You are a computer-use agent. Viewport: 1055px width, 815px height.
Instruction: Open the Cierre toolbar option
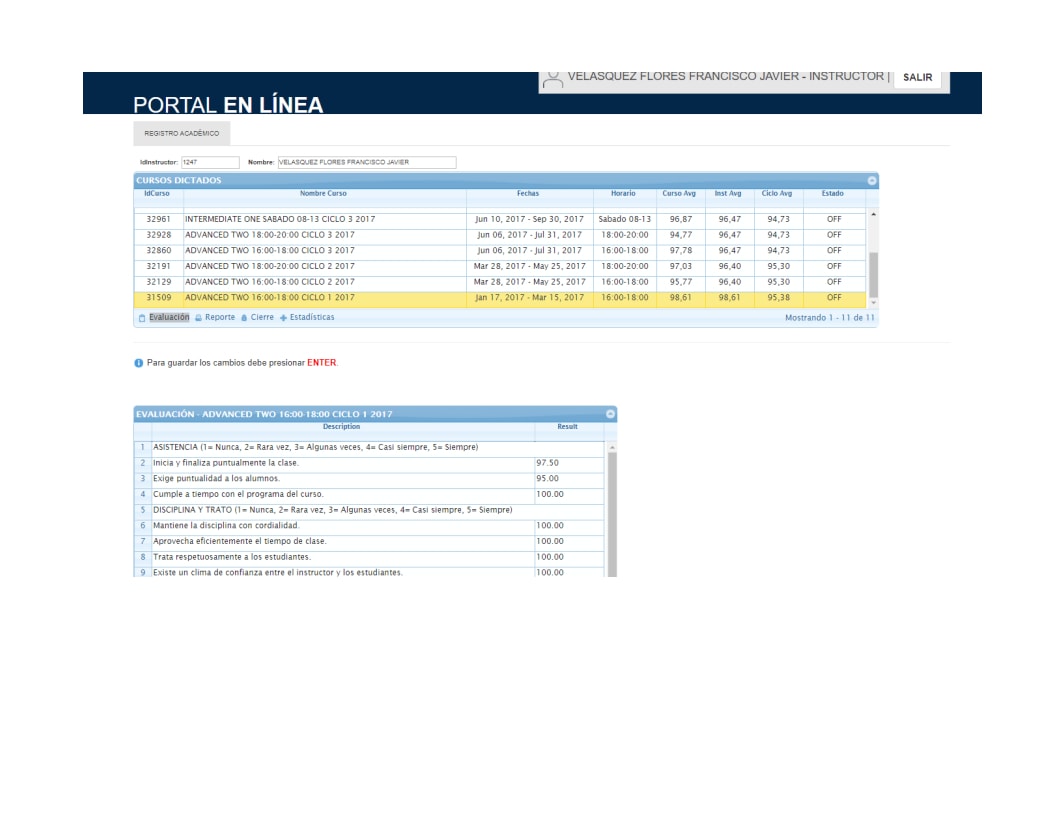262,317
